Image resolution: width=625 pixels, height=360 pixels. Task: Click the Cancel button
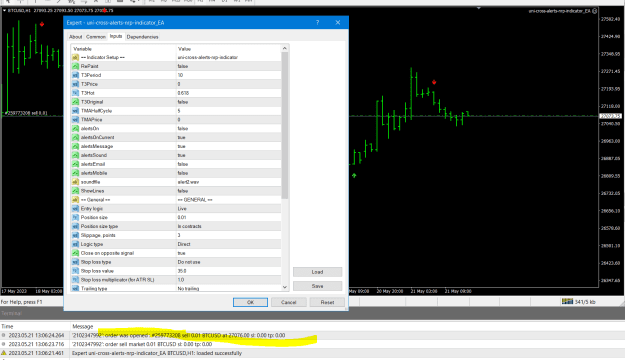point(289,302)
